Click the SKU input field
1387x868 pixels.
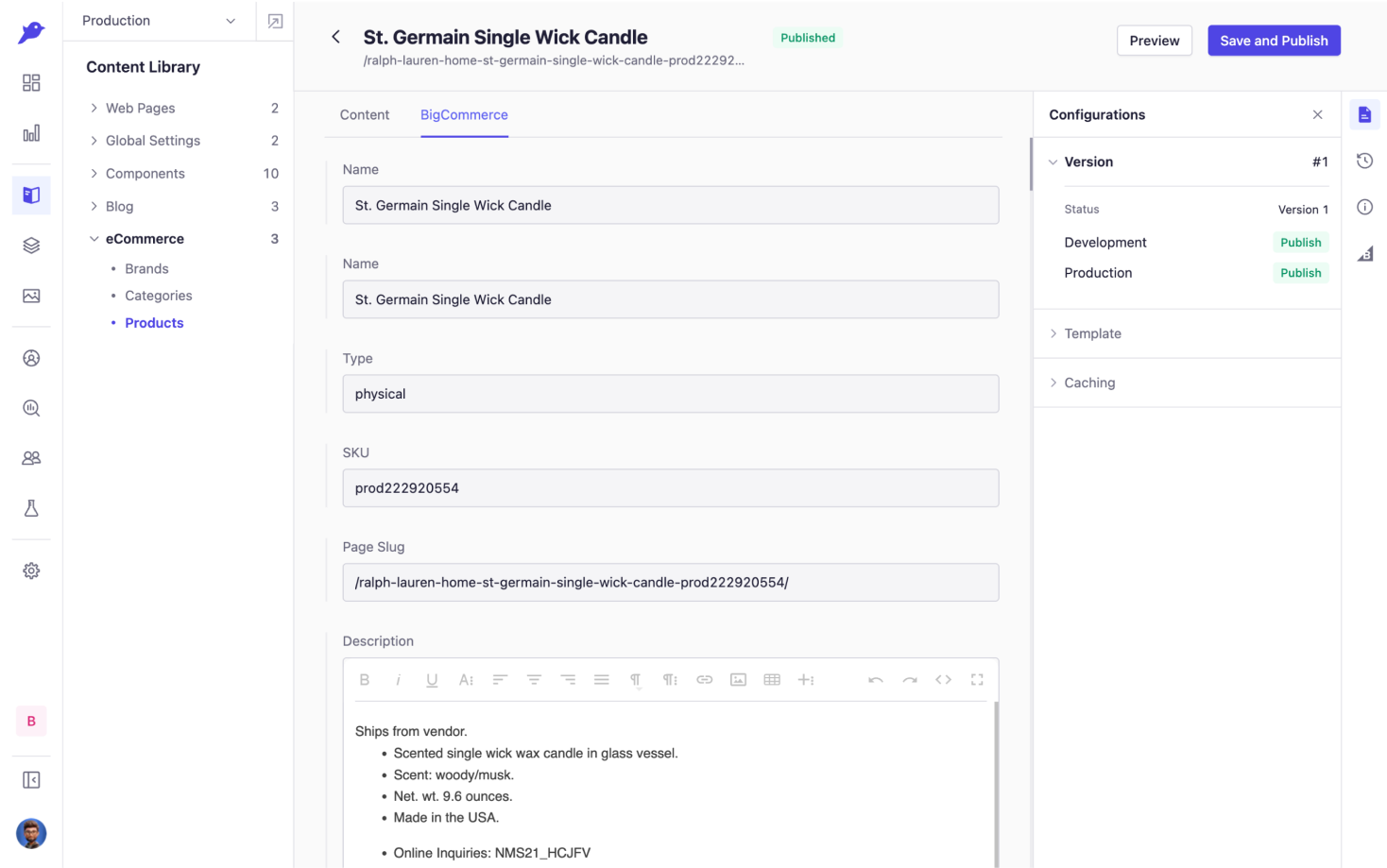coord(671,488)
